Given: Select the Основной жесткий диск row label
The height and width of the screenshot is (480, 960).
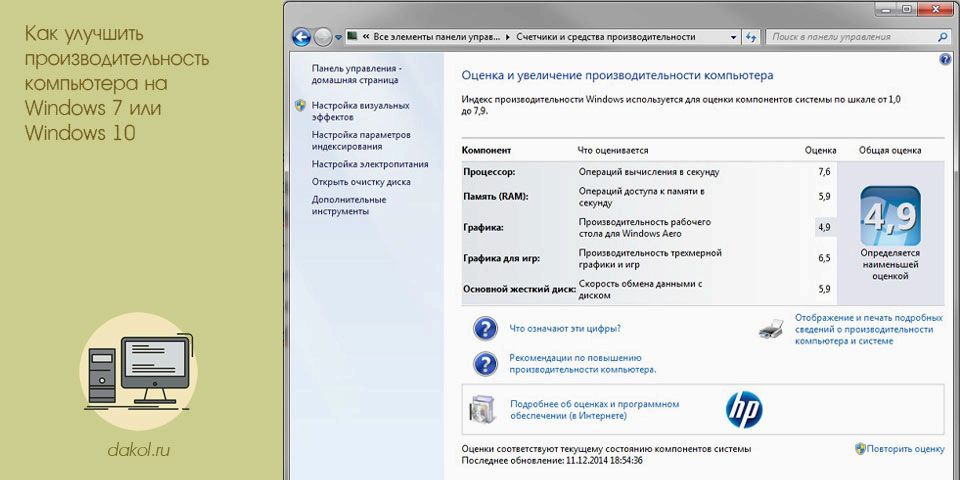Looking at the screenshot, I should [519, 289].
